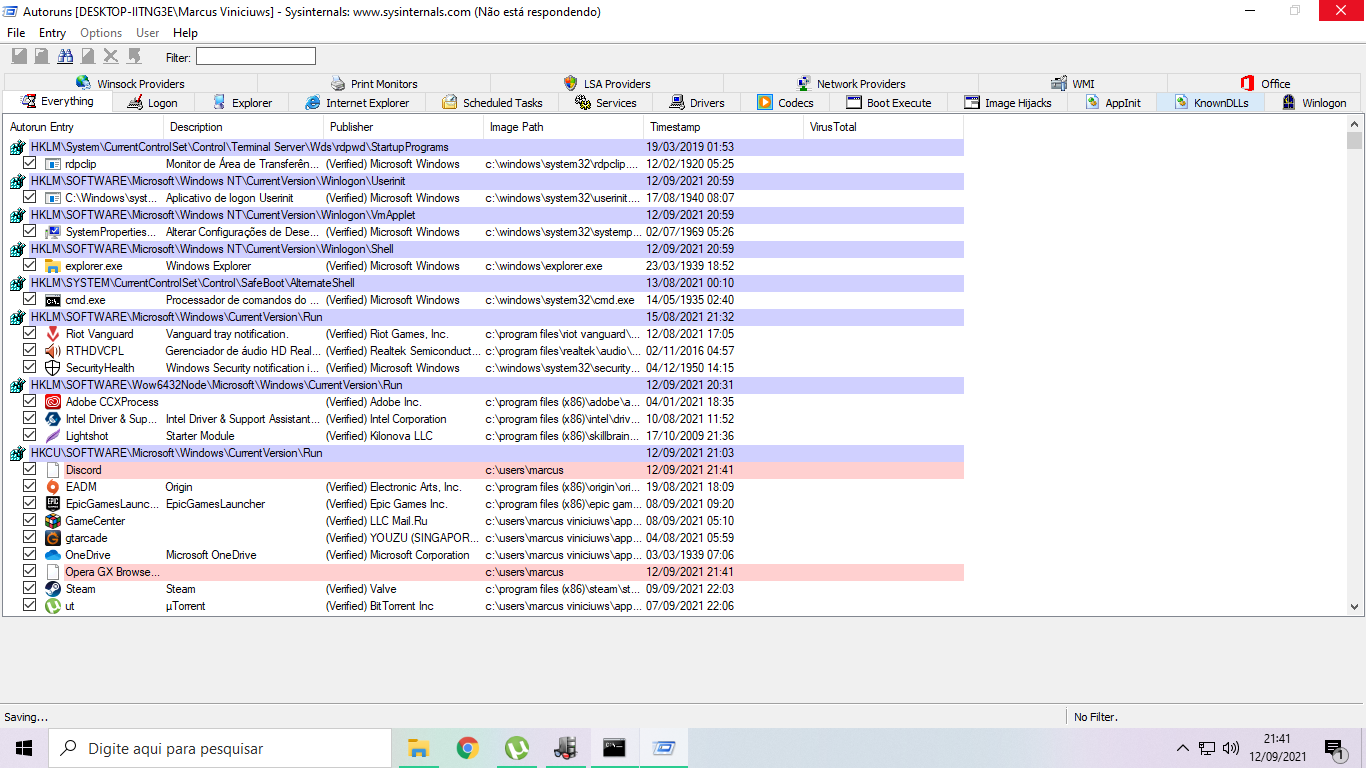Open µTorrent from the taskbar
The image size is (1366, 768).
pos(516,748)
